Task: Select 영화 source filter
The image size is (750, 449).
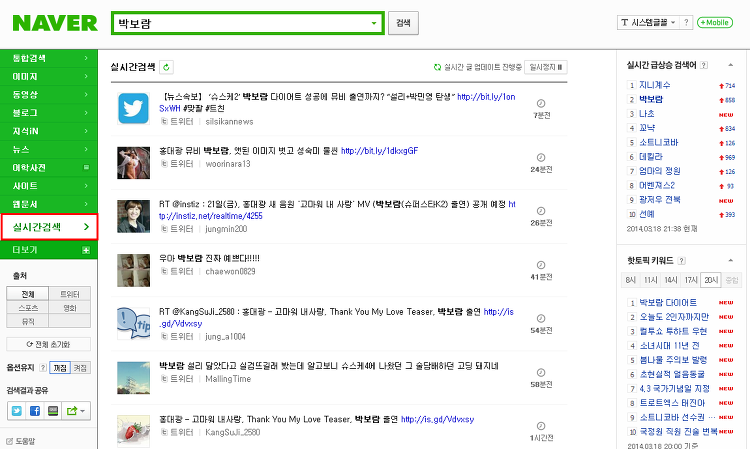Action: click(x=70, y=307)
